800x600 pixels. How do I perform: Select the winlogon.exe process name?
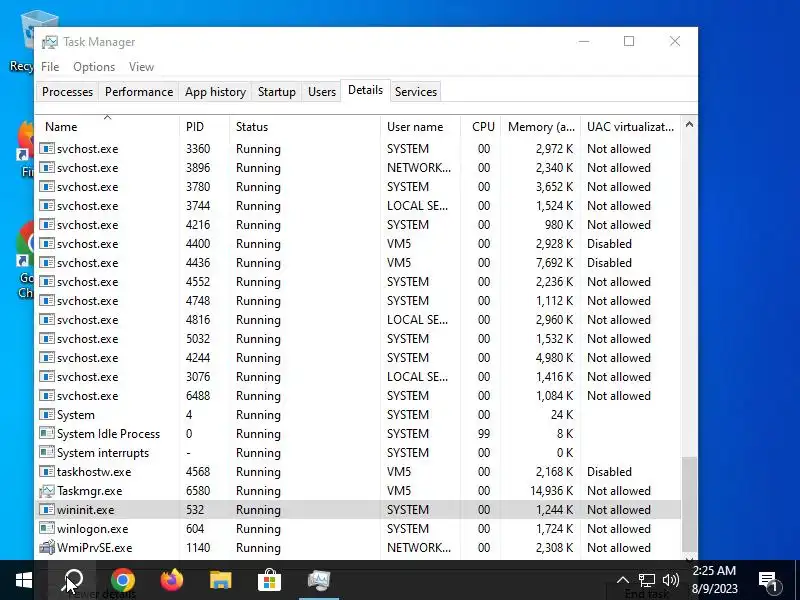click(92, 529)
